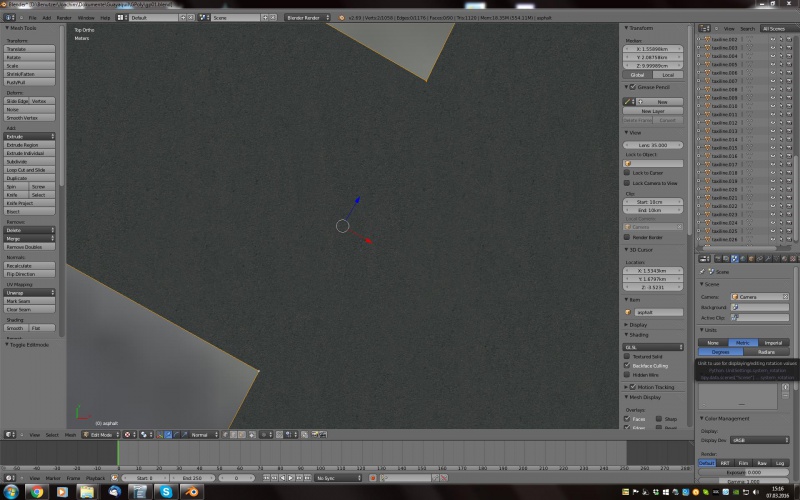Enable Lock Camera to View checkbox
Viewport: 800px width, 500px height.
point(627,183)
